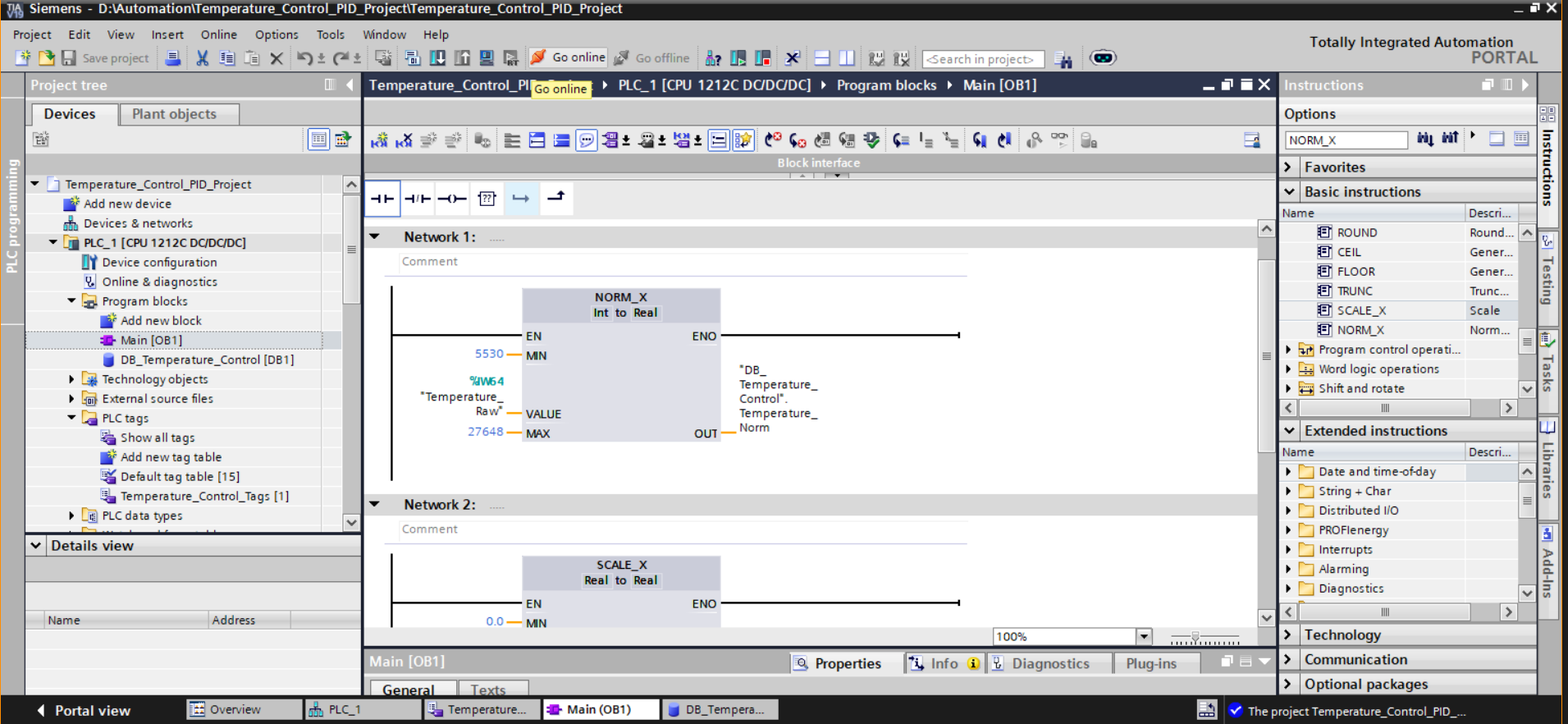Click the Search upward icon in Instructions options
This screenshot has width=1568, height=724.
point(1451,139)
